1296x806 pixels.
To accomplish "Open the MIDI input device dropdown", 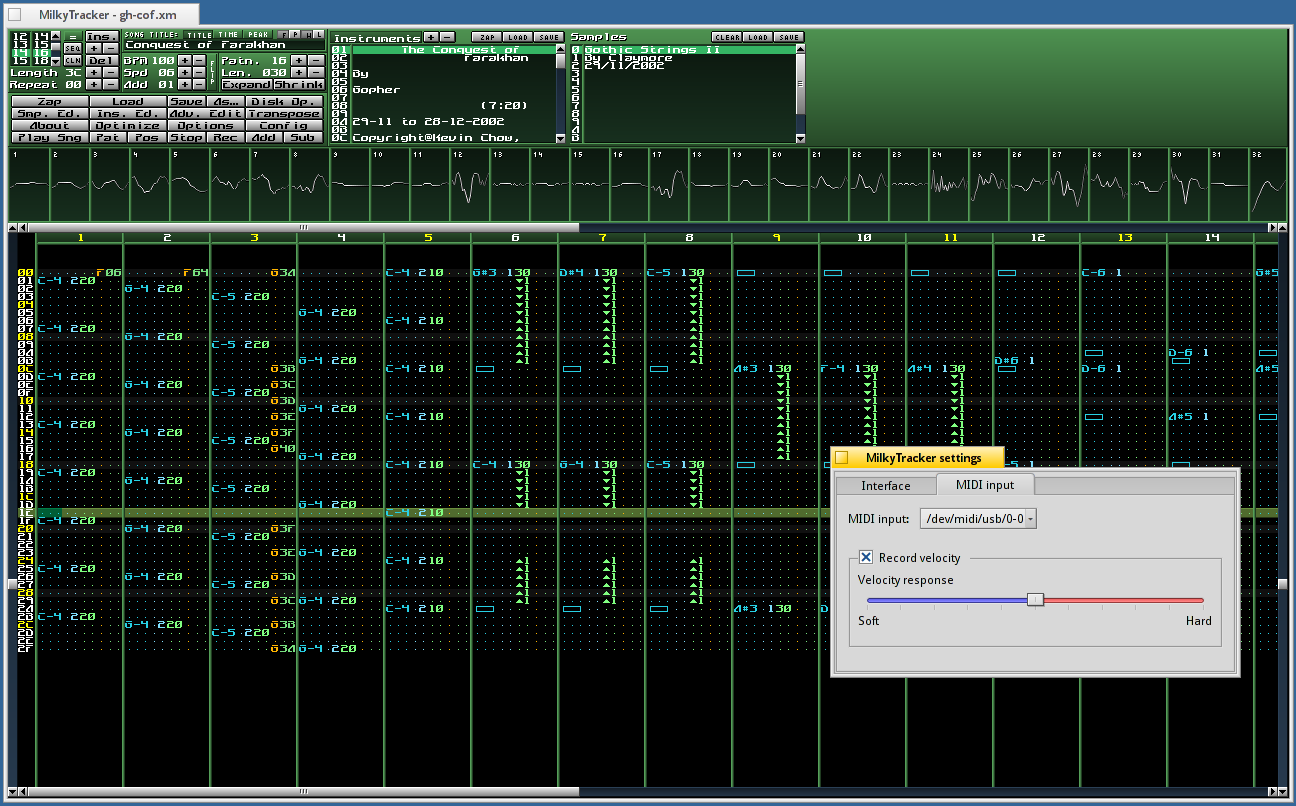I will (979, 518).
